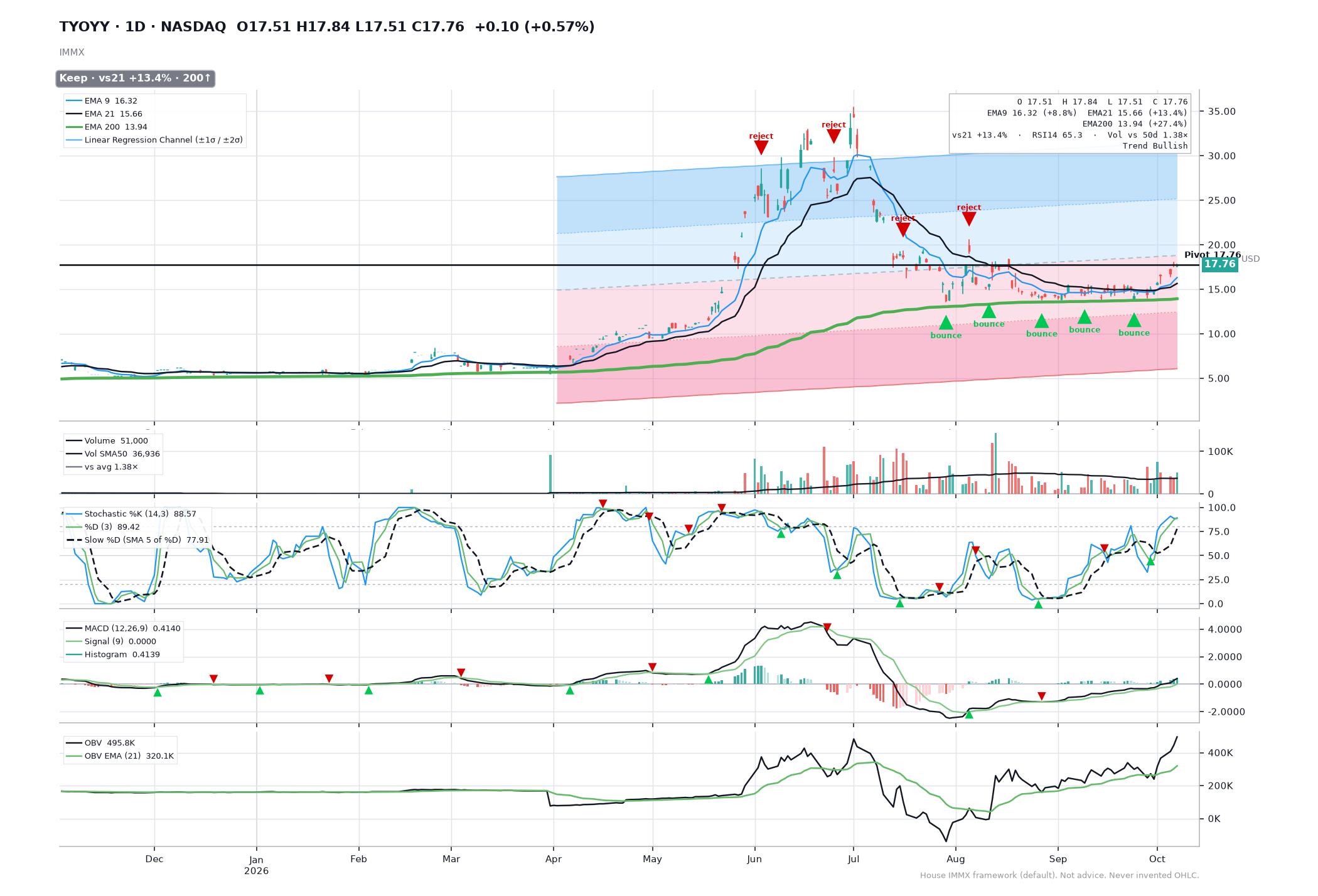Click the Vol SMA50 36,936 legend entry
The height and width of the screenshot is (896, 1318).
point(112,454)
